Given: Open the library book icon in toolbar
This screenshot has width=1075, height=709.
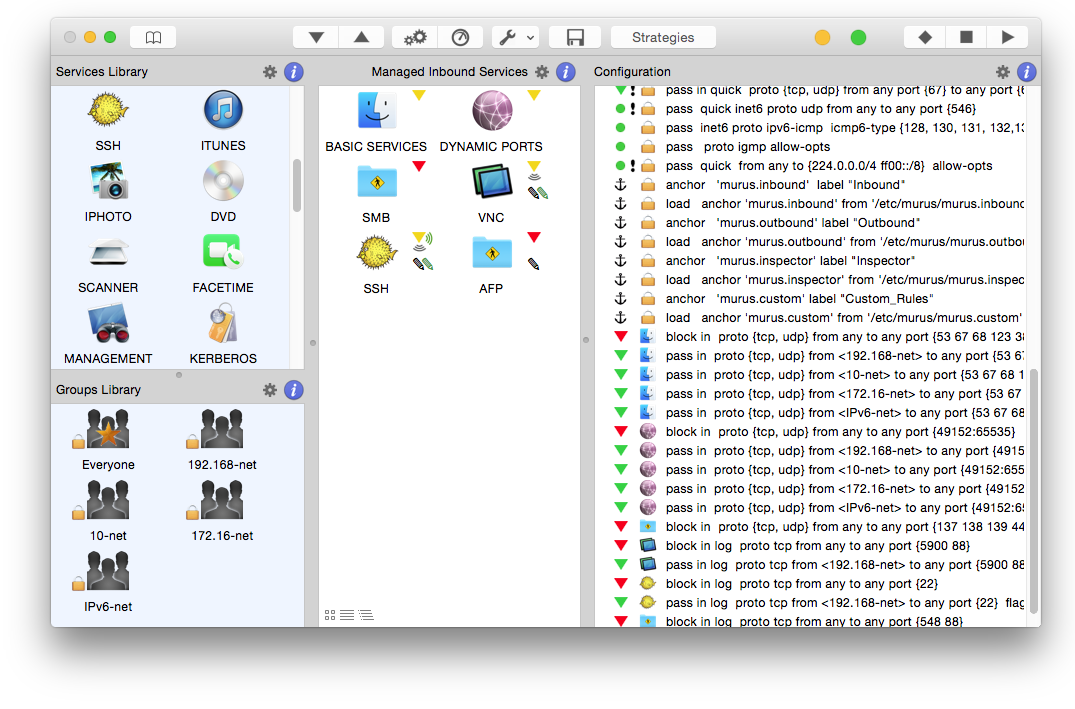Looking at the screenshot, I should click(x=153, y=37).
